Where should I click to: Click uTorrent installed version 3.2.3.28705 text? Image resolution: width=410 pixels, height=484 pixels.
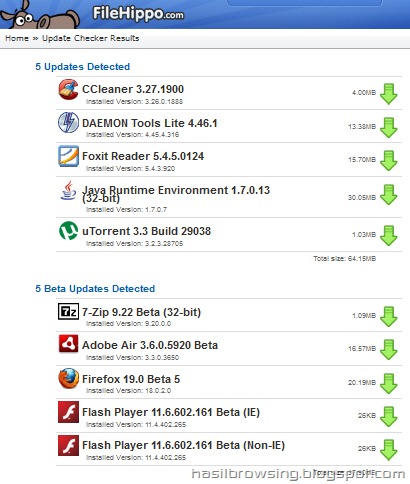point(134,243)
